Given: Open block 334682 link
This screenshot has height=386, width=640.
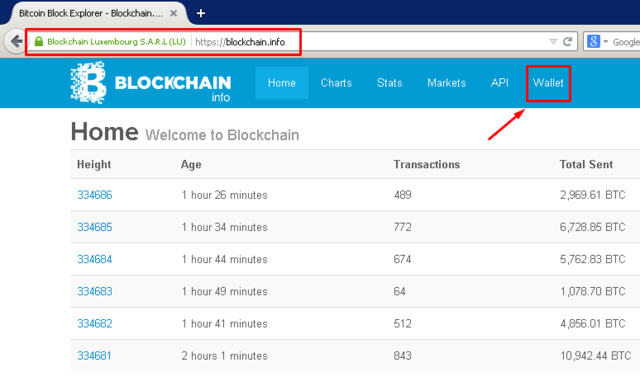Looking at the screenshot, I should [95, 324].
